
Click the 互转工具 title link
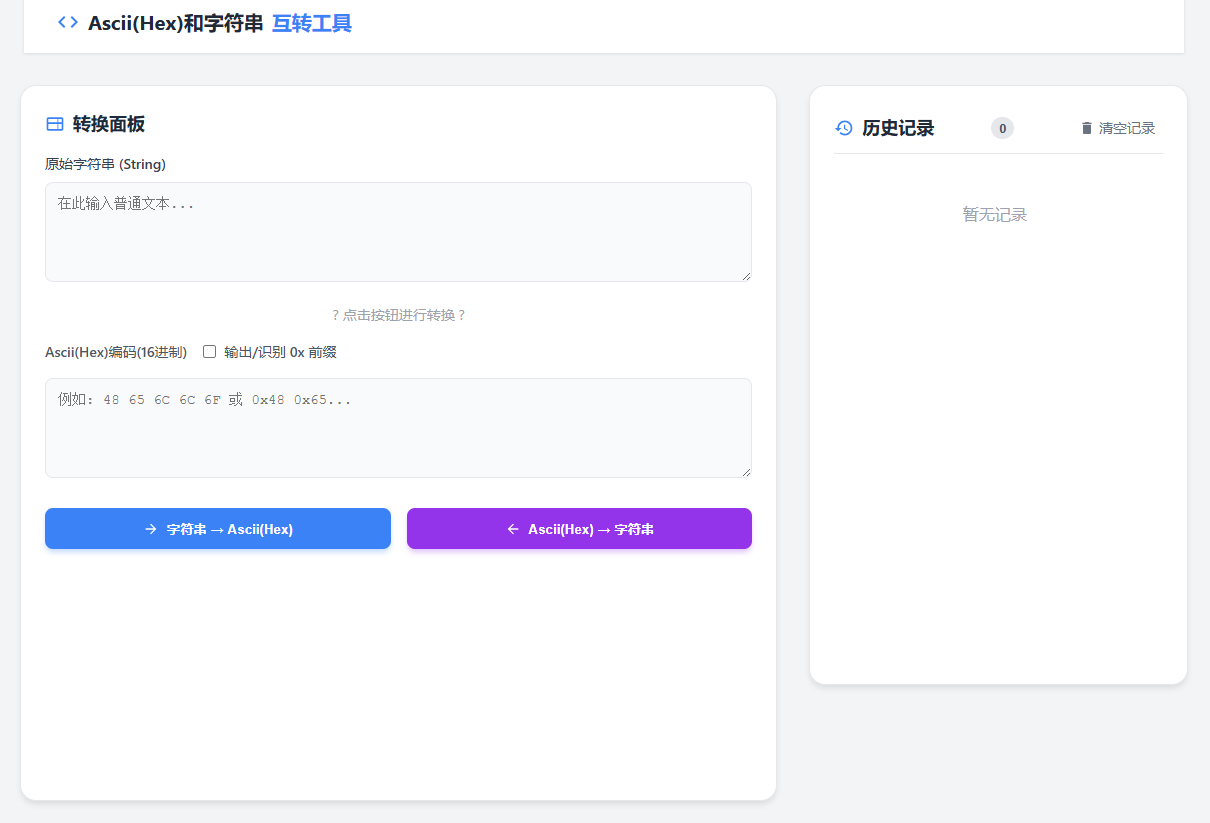(312, 23)
